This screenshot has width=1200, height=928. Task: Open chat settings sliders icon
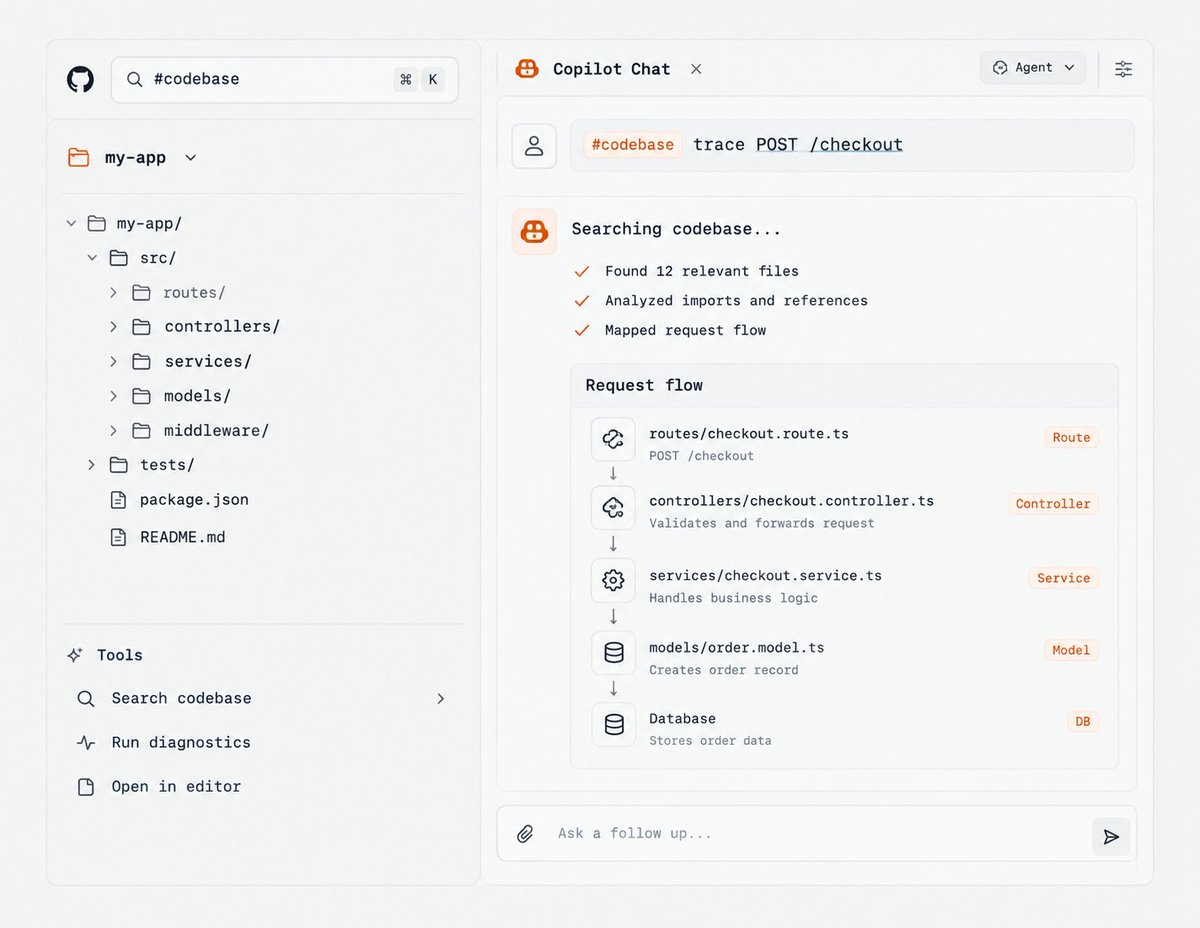[1124, 69]
